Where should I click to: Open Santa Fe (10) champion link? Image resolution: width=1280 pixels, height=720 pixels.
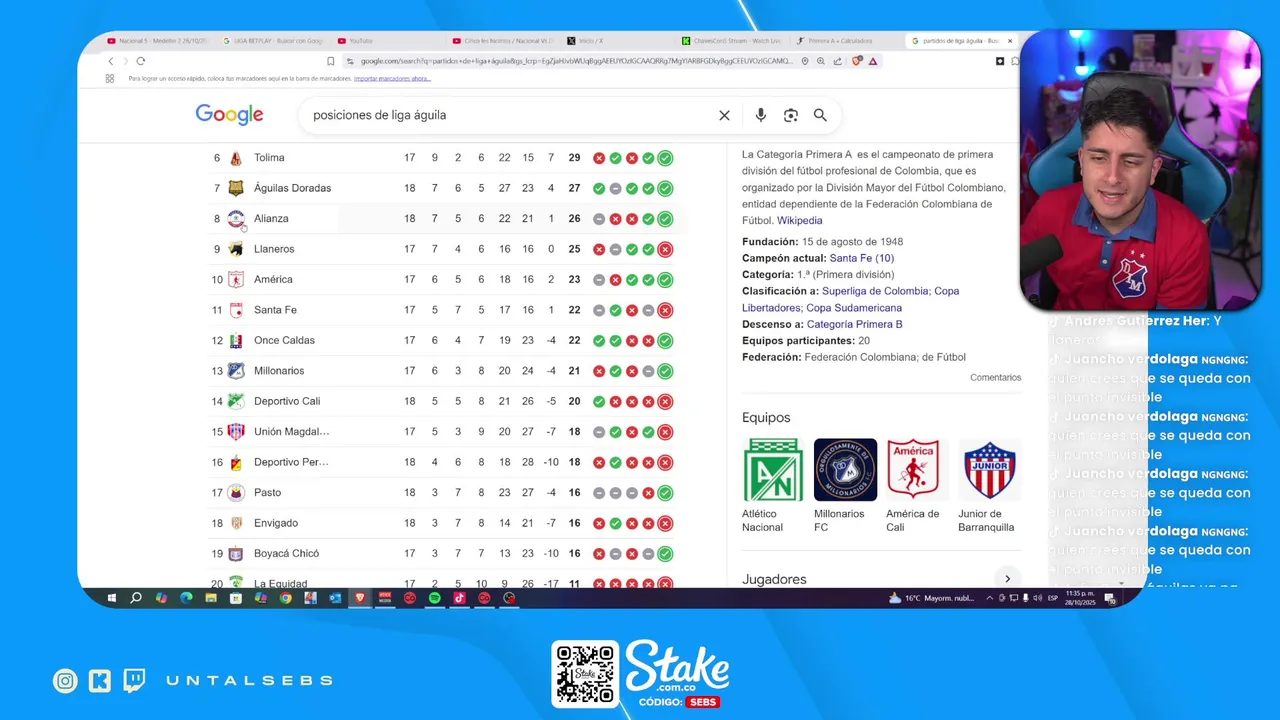tap(862, 258)
